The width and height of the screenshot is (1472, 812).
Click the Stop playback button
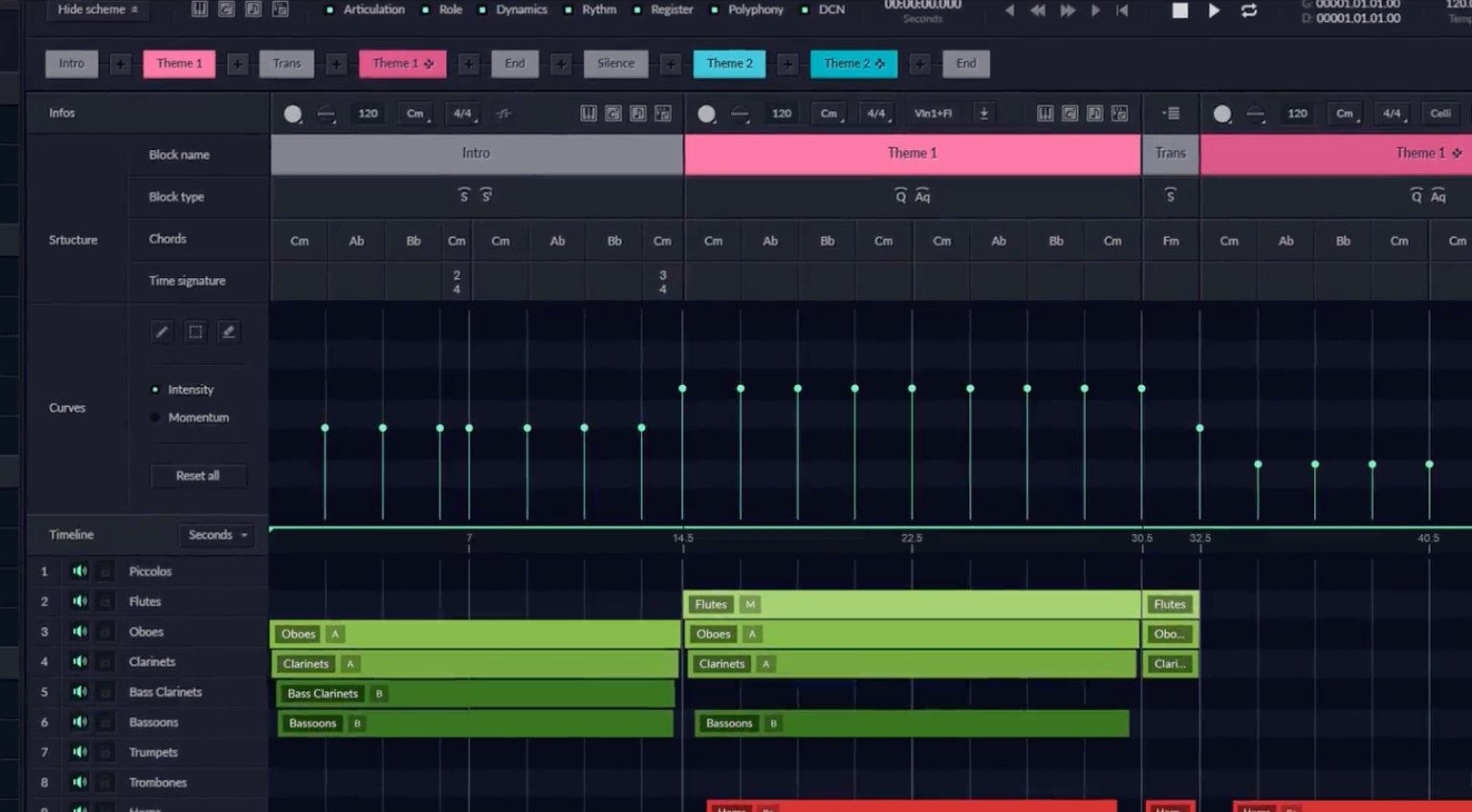(x=1180, y=11)
